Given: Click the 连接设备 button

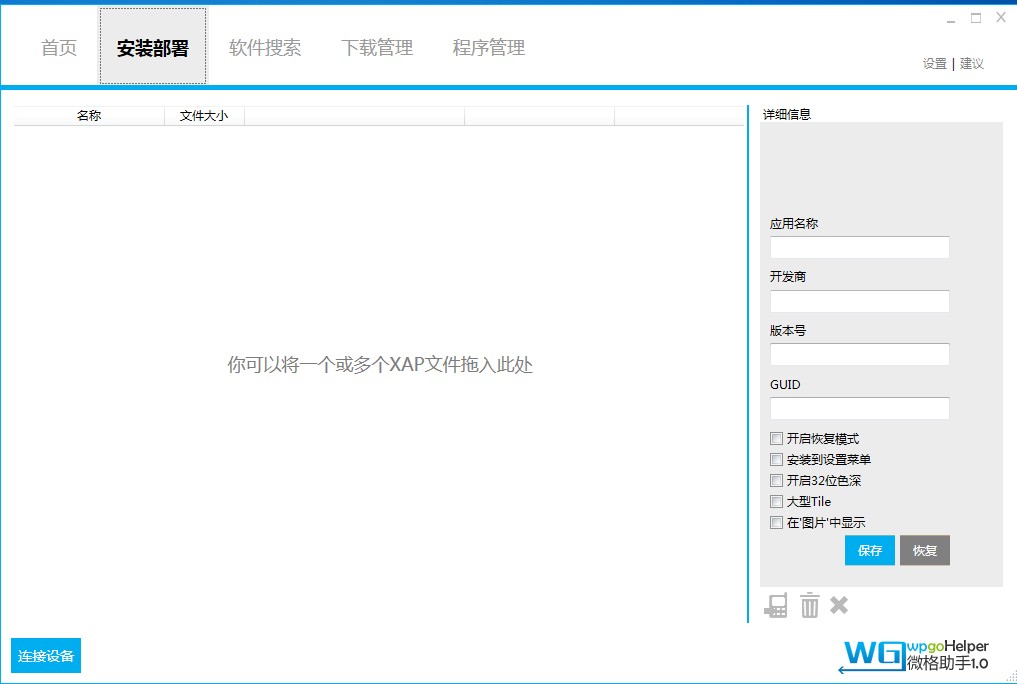Looking at the screenshot, I should [46, 655].
